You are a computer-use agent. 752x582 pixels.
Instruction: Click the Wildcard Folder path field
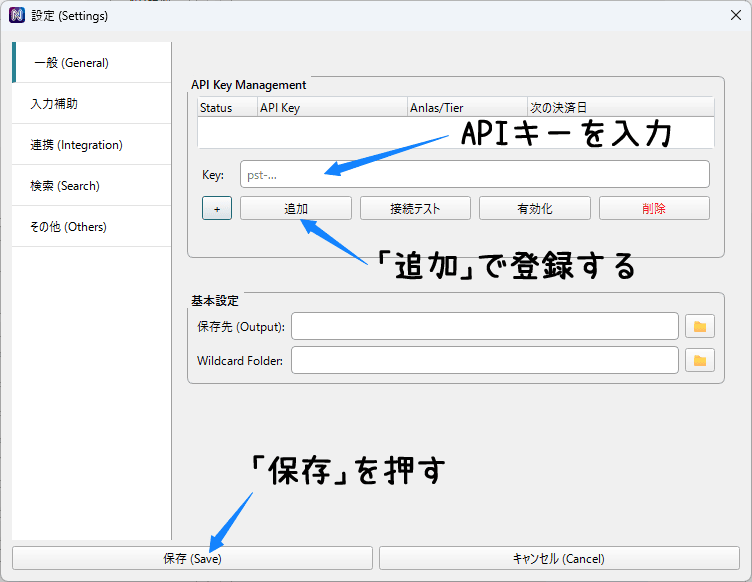(x=485, y=361)
